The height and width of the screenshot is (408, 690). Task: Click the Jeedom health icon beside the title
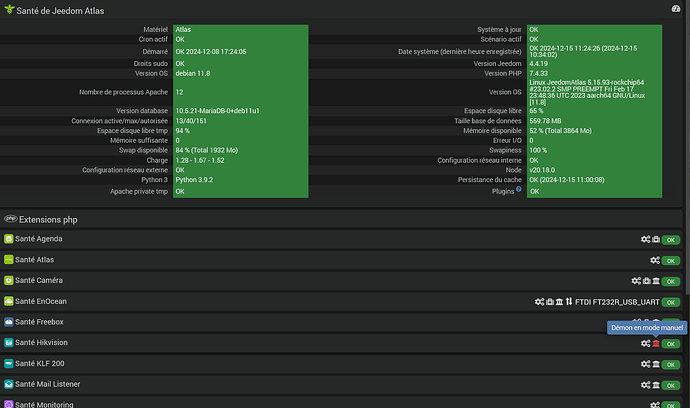[x=9, y=9]
